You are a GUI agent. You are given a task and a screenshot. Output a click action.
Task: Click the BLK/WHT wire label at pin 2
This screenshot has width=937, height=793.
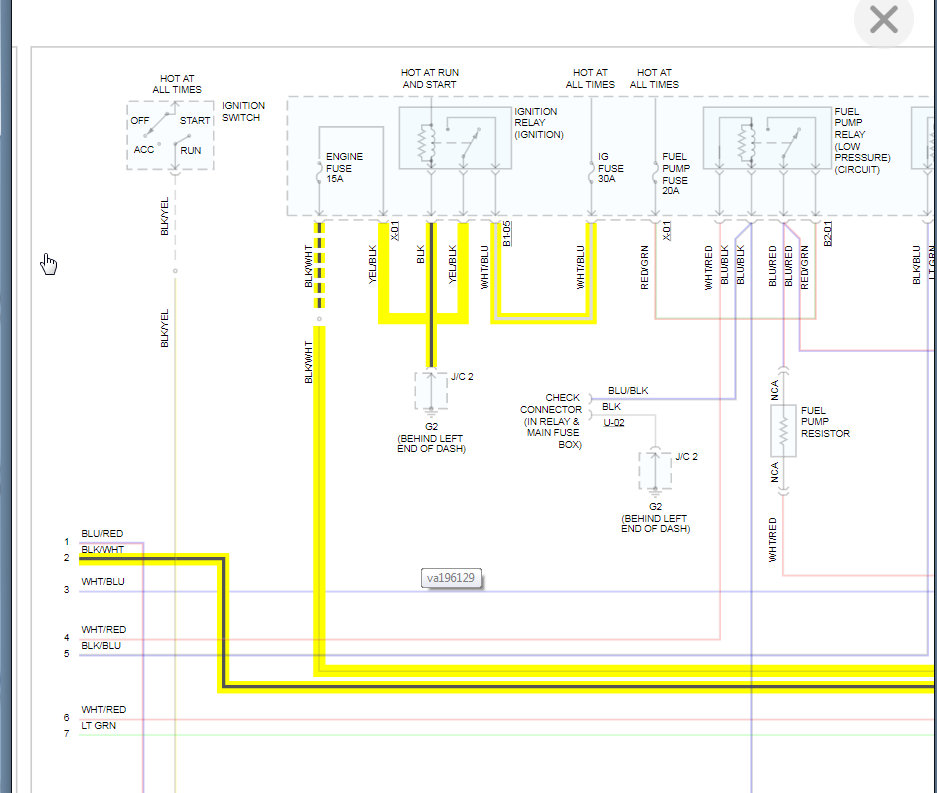pyautogui.click(x=103, y=550)
